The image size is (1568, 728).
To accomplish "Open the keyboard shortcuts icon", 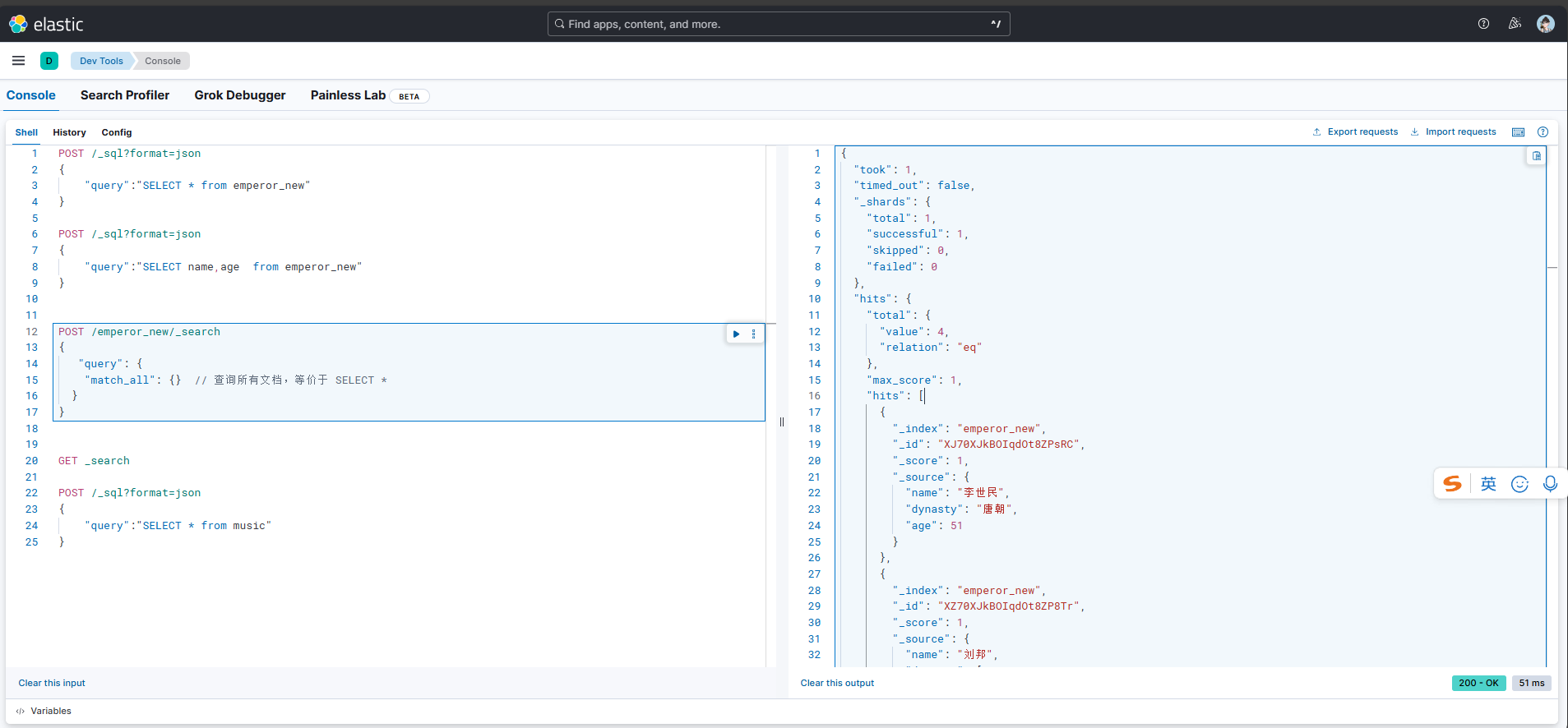I will click(1518, 132).
